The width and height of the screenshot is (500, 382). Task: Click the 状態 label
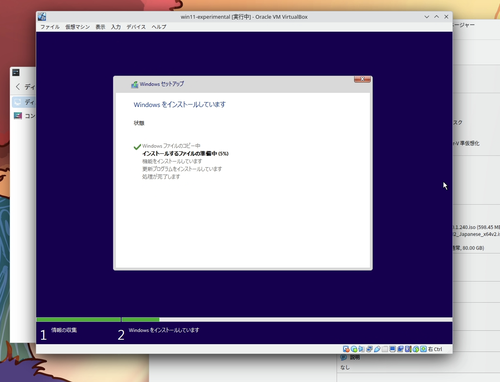(x=139, y=123)
